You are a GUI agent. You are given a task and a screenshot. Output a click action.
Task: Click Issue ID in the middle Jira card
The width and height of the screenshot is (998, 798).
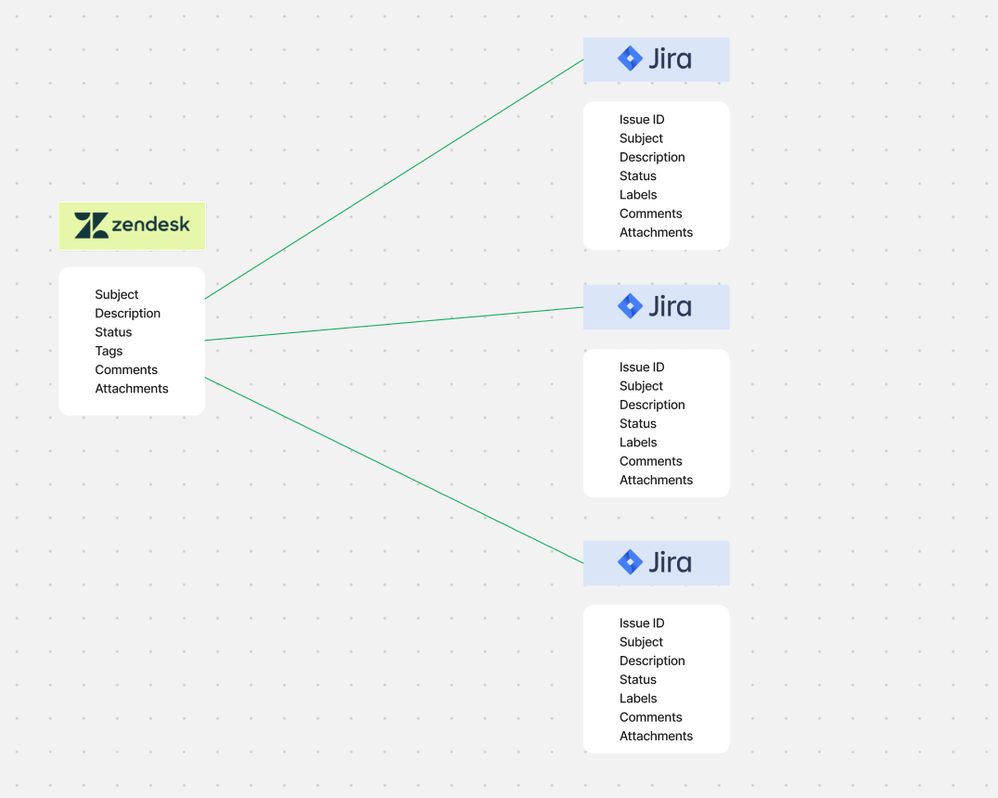click(x=642, y=367)
